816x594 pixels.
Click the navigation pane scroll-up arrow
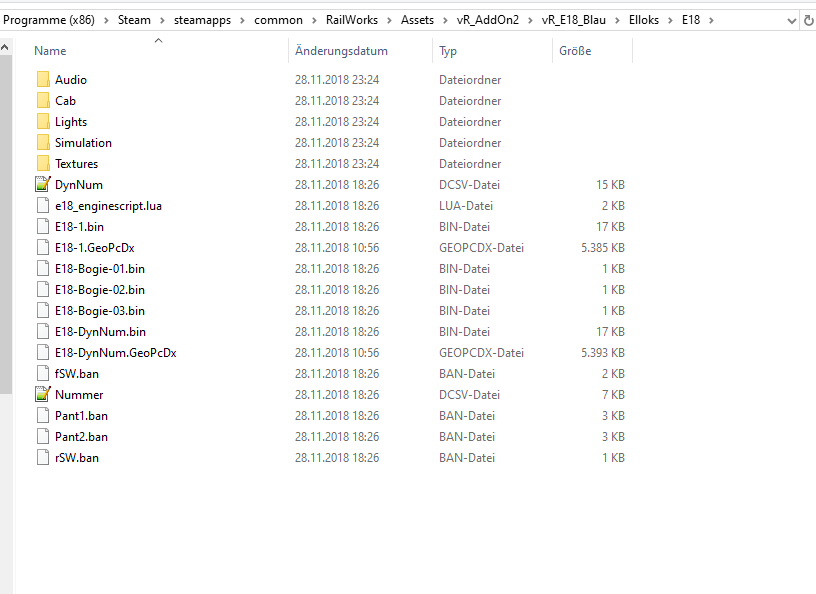[x=5, y=47]
